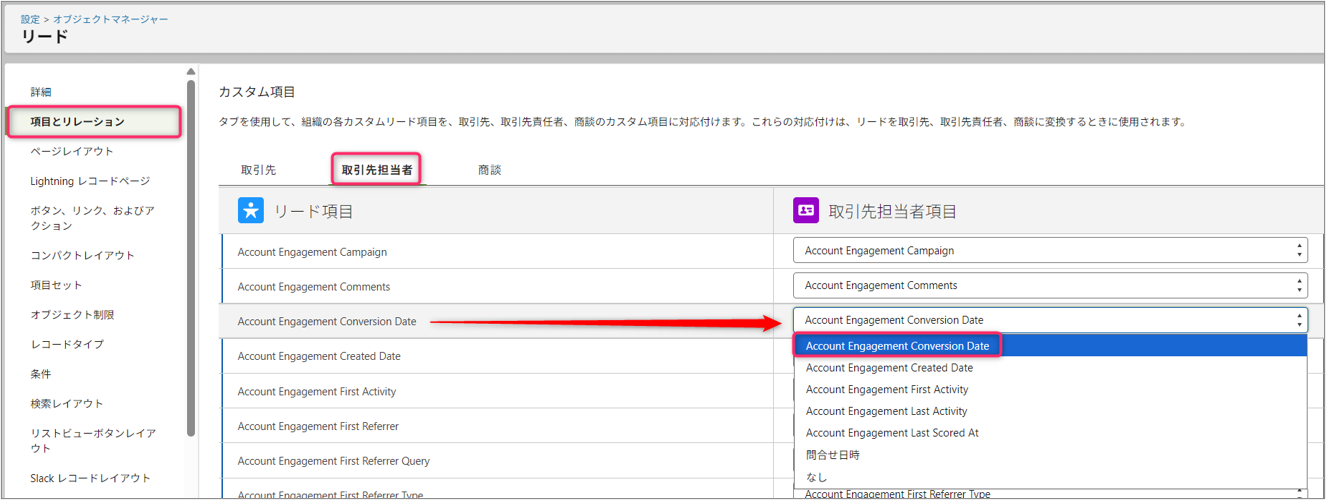Click the lead icon beside リード項目

pyautogui.click(x=250, y=210)
